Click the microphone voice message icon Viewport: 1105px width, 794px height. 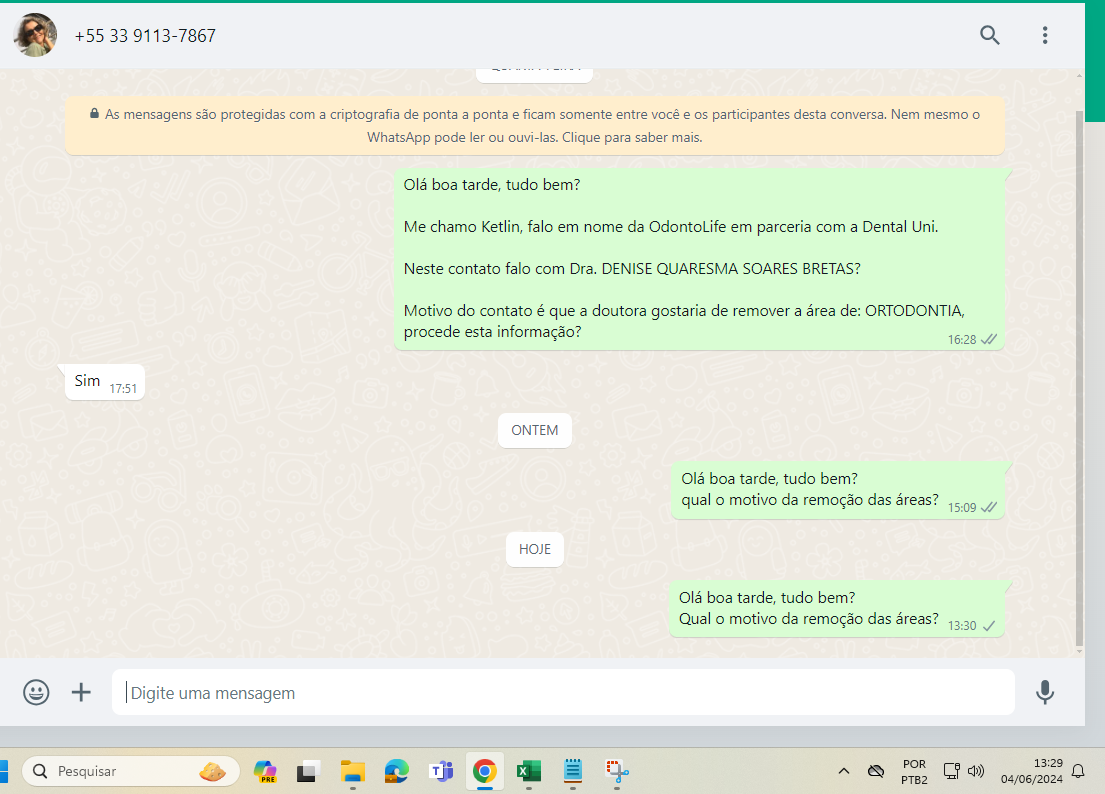tap(1045, 692)
